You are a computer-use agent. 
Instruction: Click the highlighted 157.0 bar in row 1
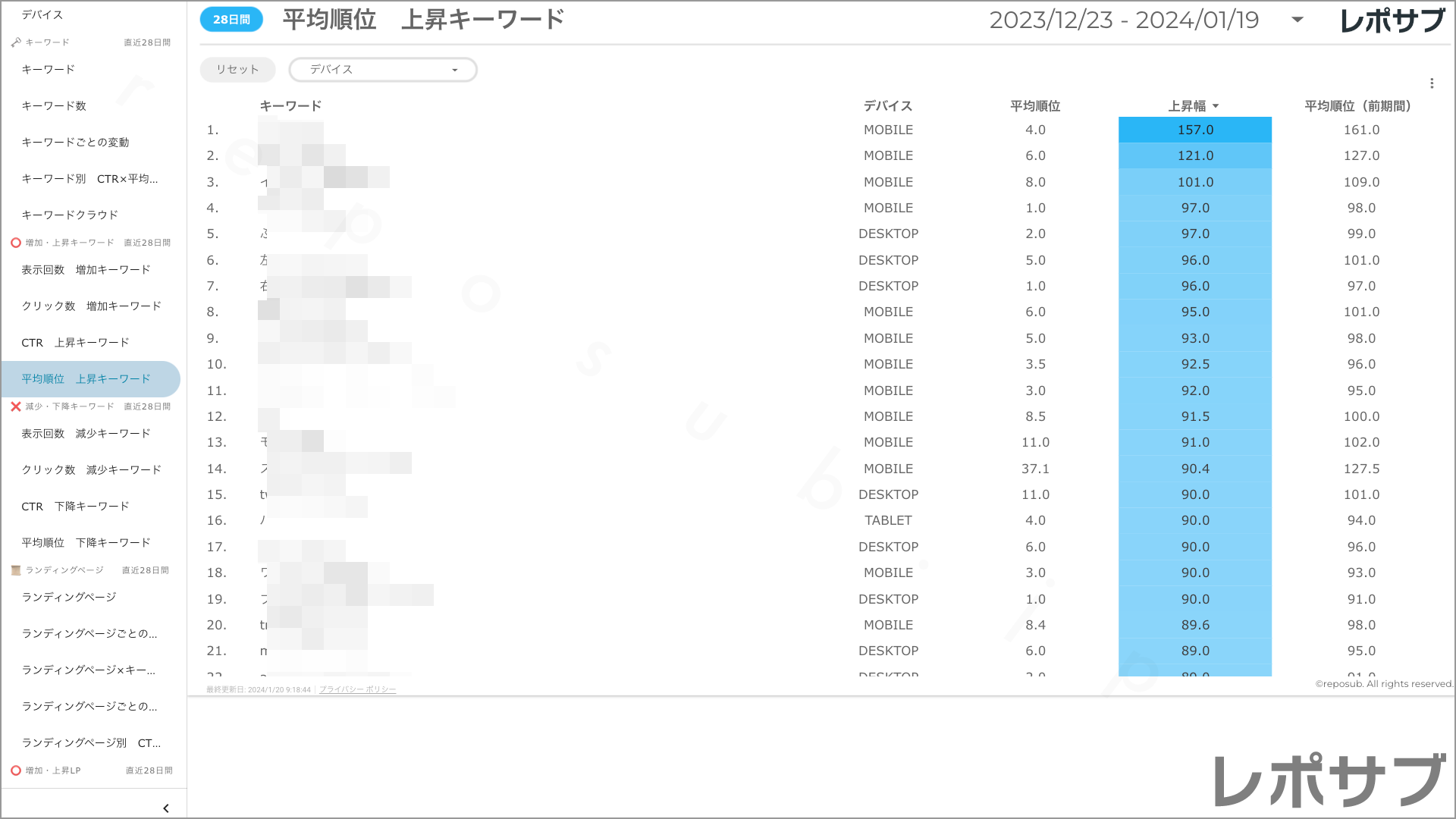tap(1194, 129)
